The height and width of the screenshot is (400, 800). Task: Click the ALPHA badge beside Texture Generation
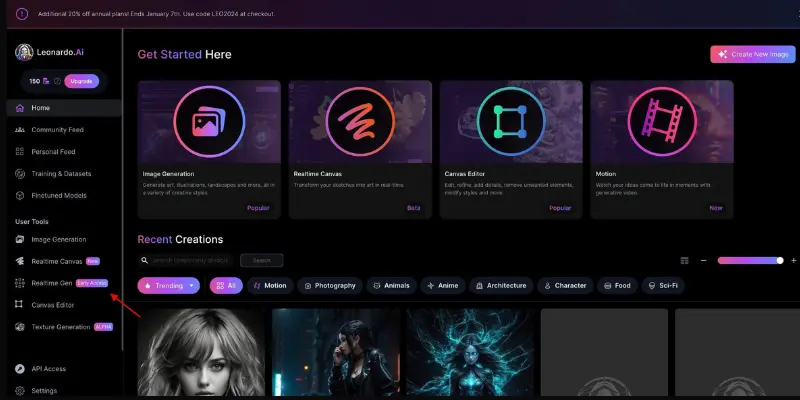(104, 327)
